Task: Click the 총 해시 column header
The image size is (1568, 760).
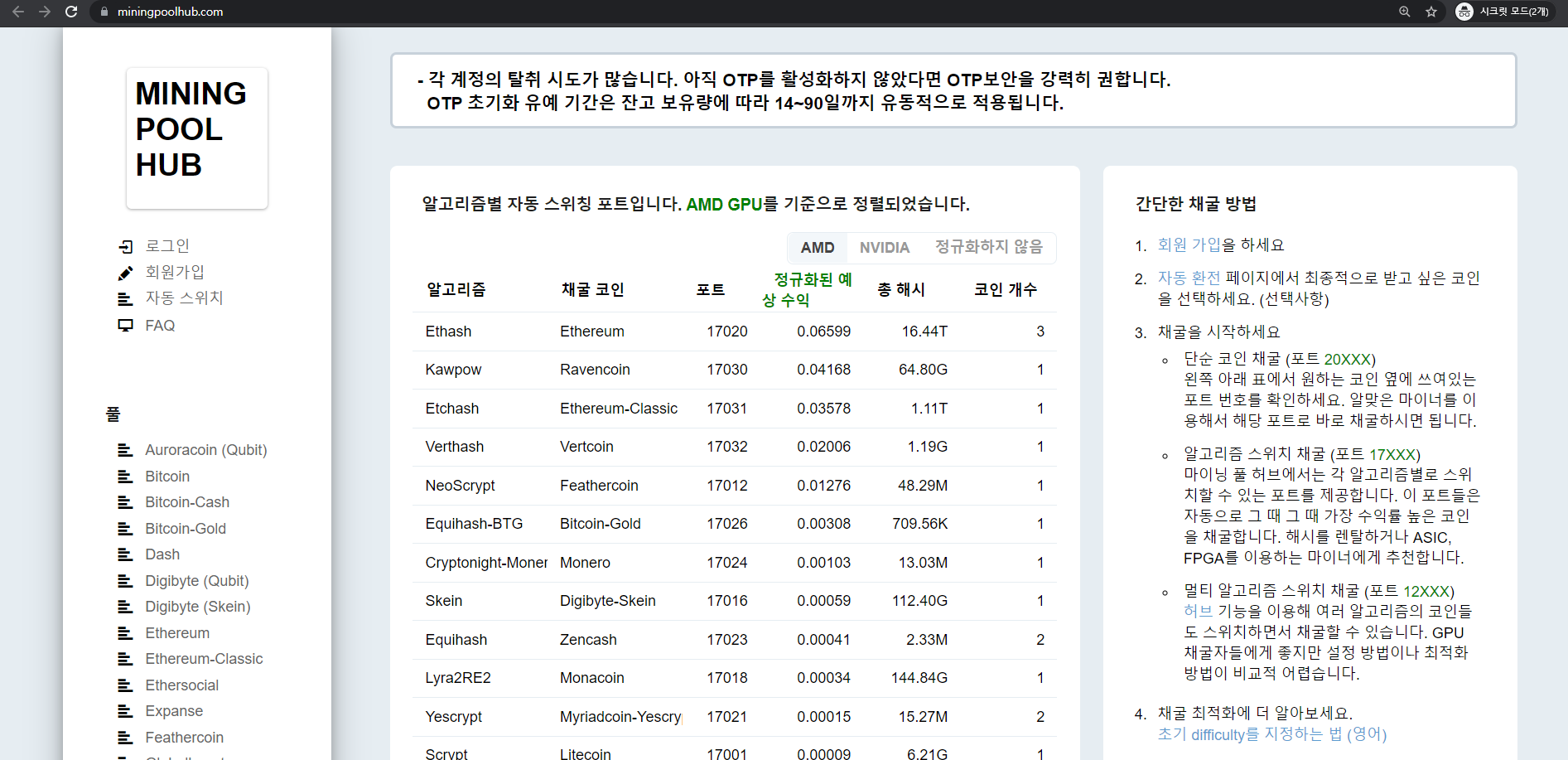Action: [x=901, y=289]
